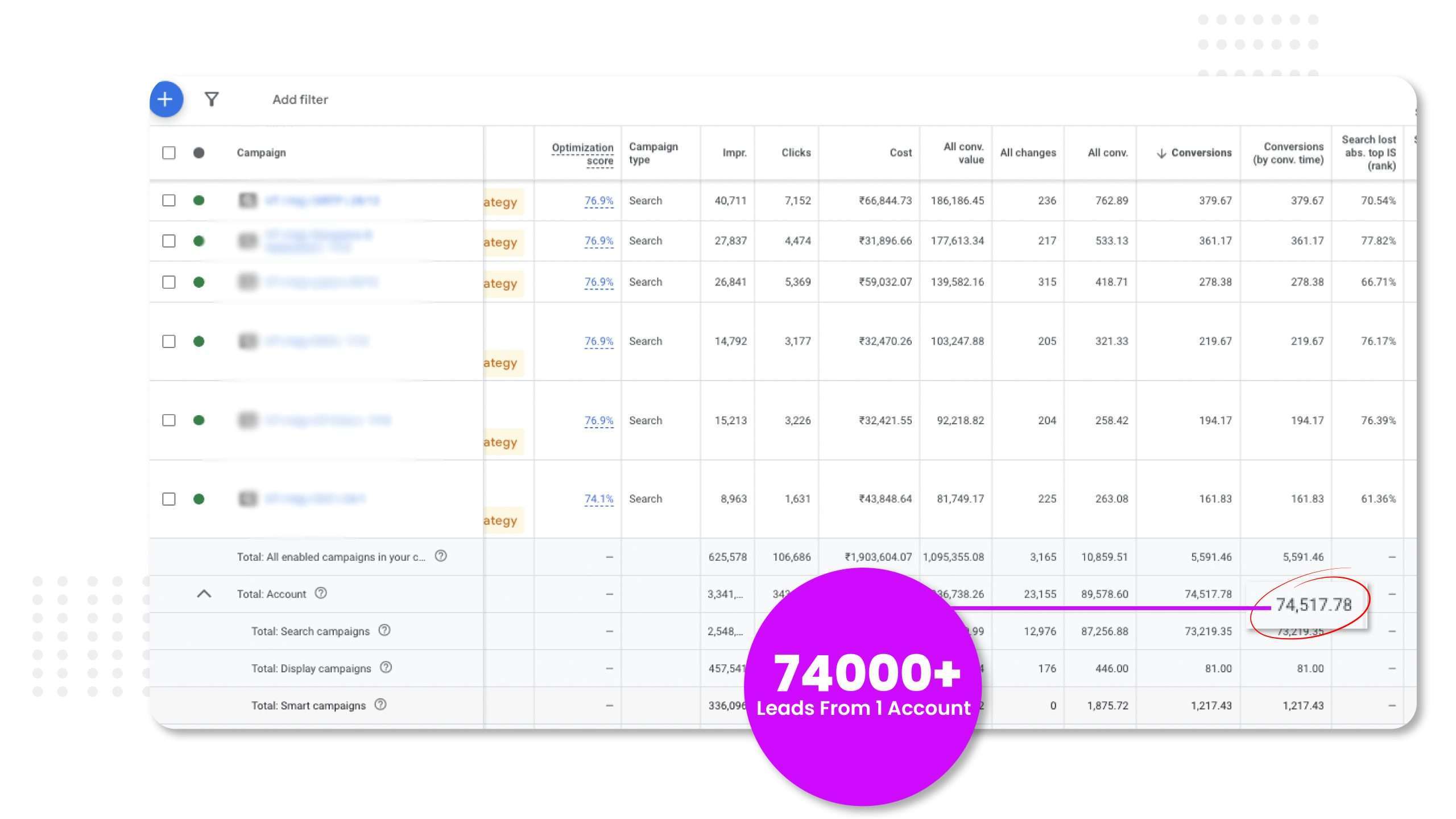Sort by the Conversions column arrow

tap(1161, 153)
